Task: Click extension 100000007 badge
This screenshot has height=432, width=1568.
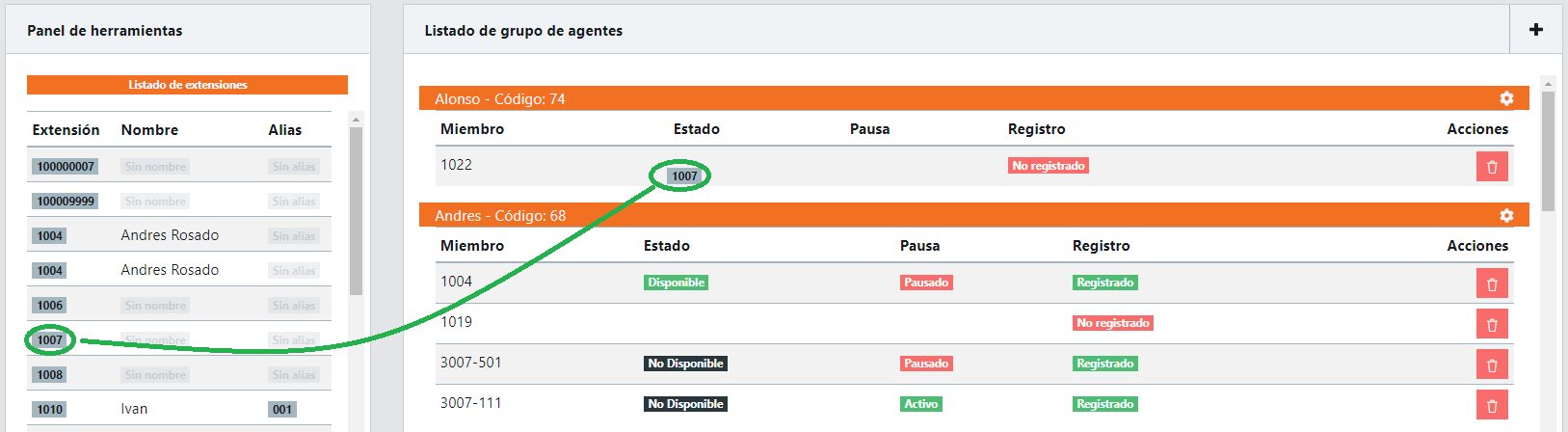Action: pyautogui.click(x=66, y=167)
